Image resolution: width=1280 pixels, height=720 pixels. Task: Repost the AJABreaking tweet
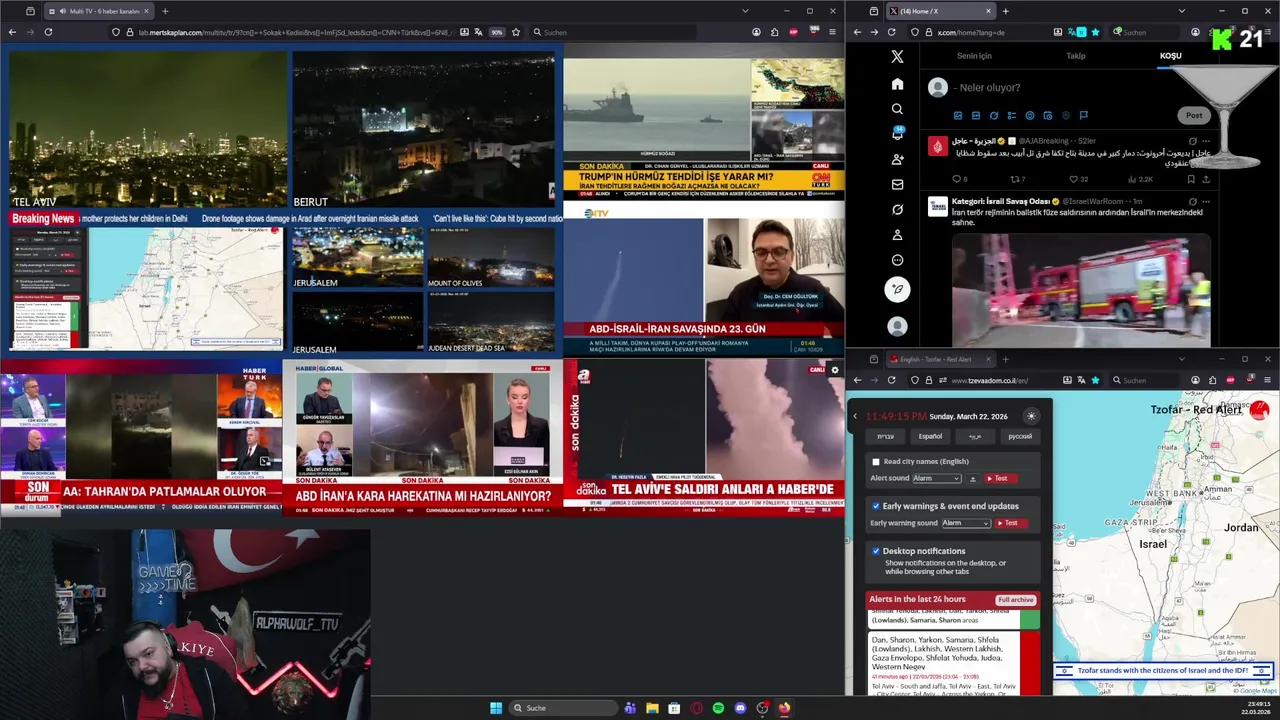coord(1015,179)
